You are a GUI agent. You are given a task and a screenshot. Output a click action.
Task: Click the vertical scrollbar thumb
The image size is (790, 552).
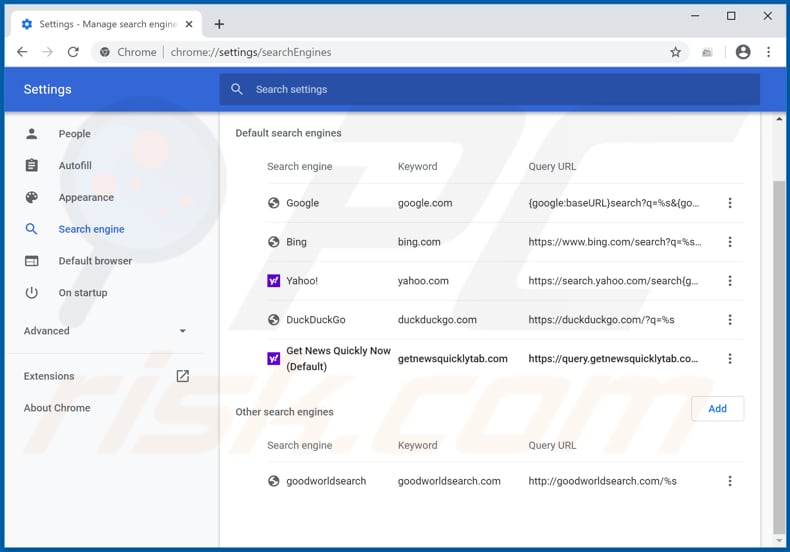click(779, 358)
